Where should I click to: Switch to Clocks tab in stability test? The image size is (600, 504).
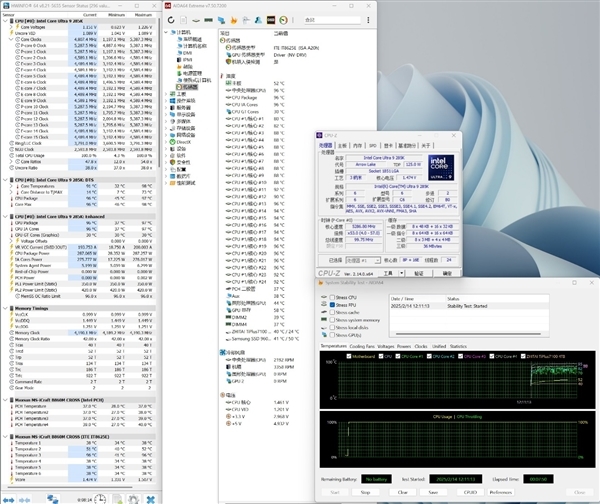(x=421, y=346)
